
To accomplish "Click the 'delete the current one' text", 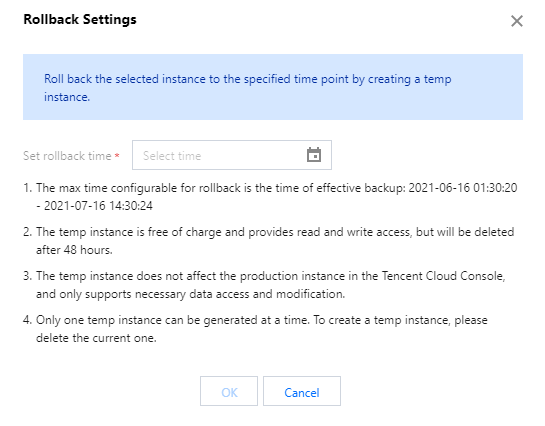I will point(96,338).
